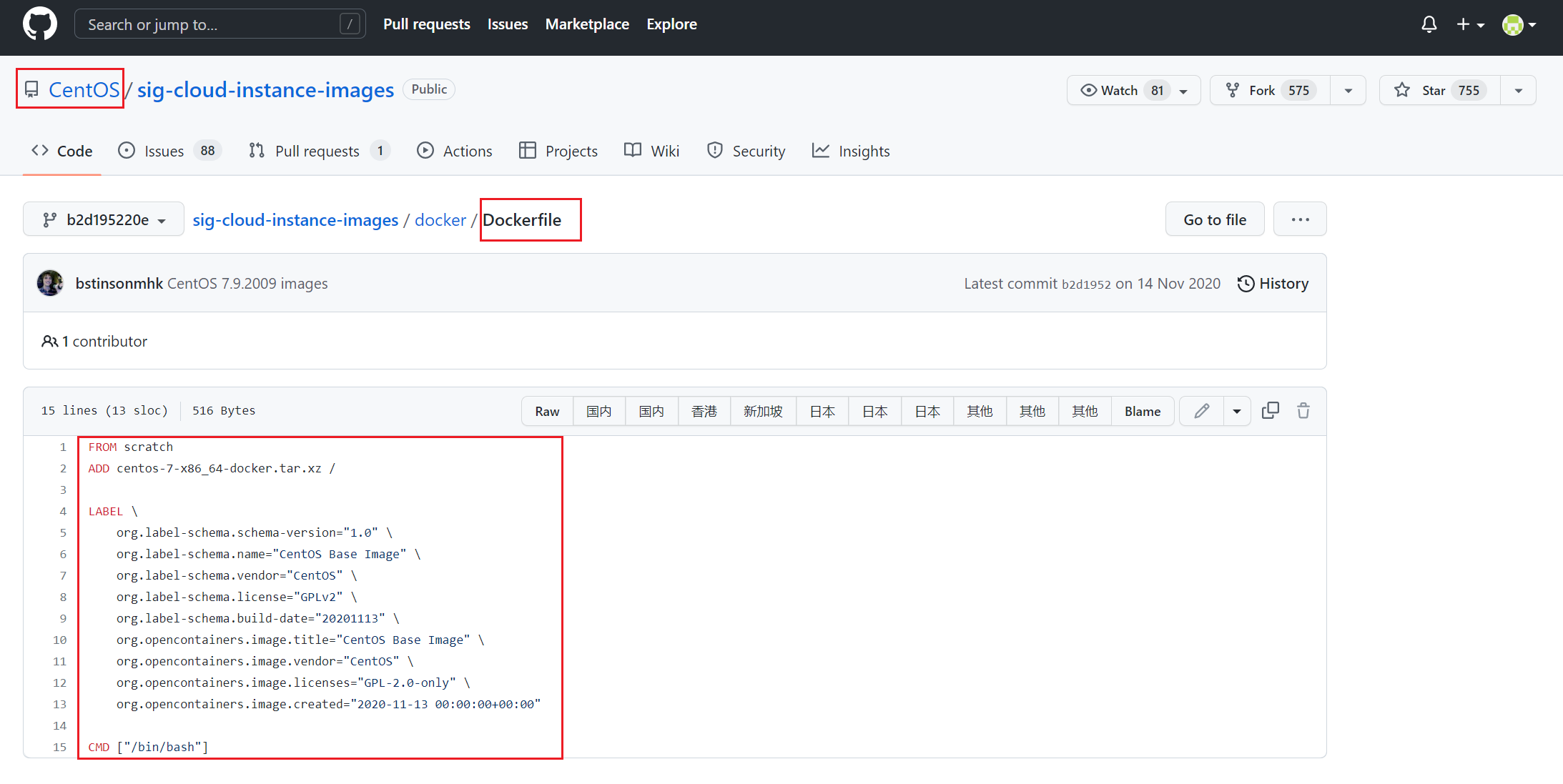Switch to the Actions tab

454,151
